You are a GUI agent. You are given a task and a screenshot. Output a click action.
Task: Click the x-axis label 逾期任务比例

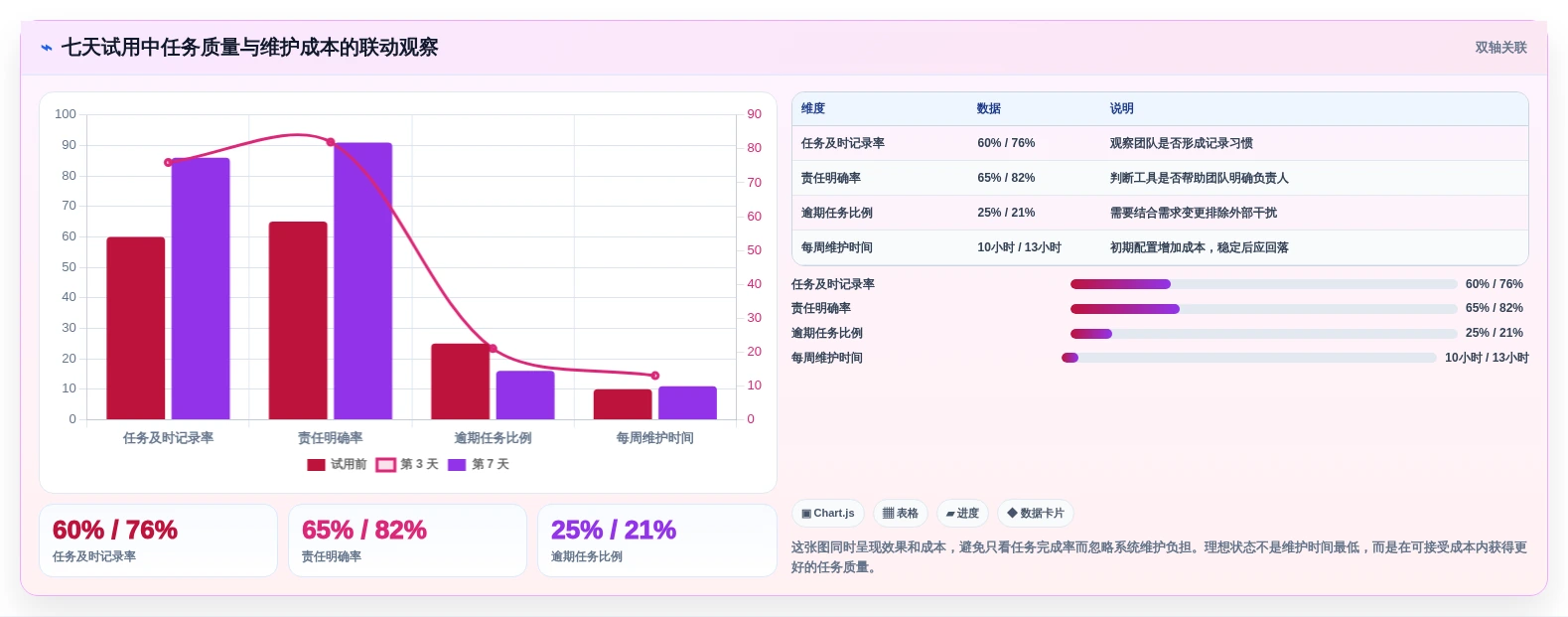coord(493,438)
